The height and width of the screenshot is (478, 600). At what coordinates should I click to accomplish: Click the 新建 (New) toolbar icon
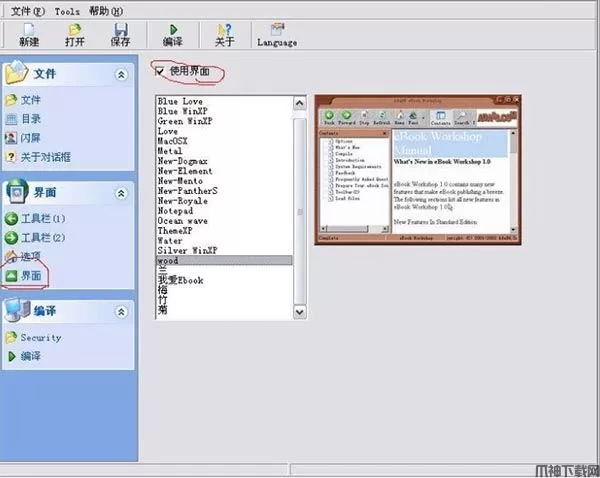point(28,29)
